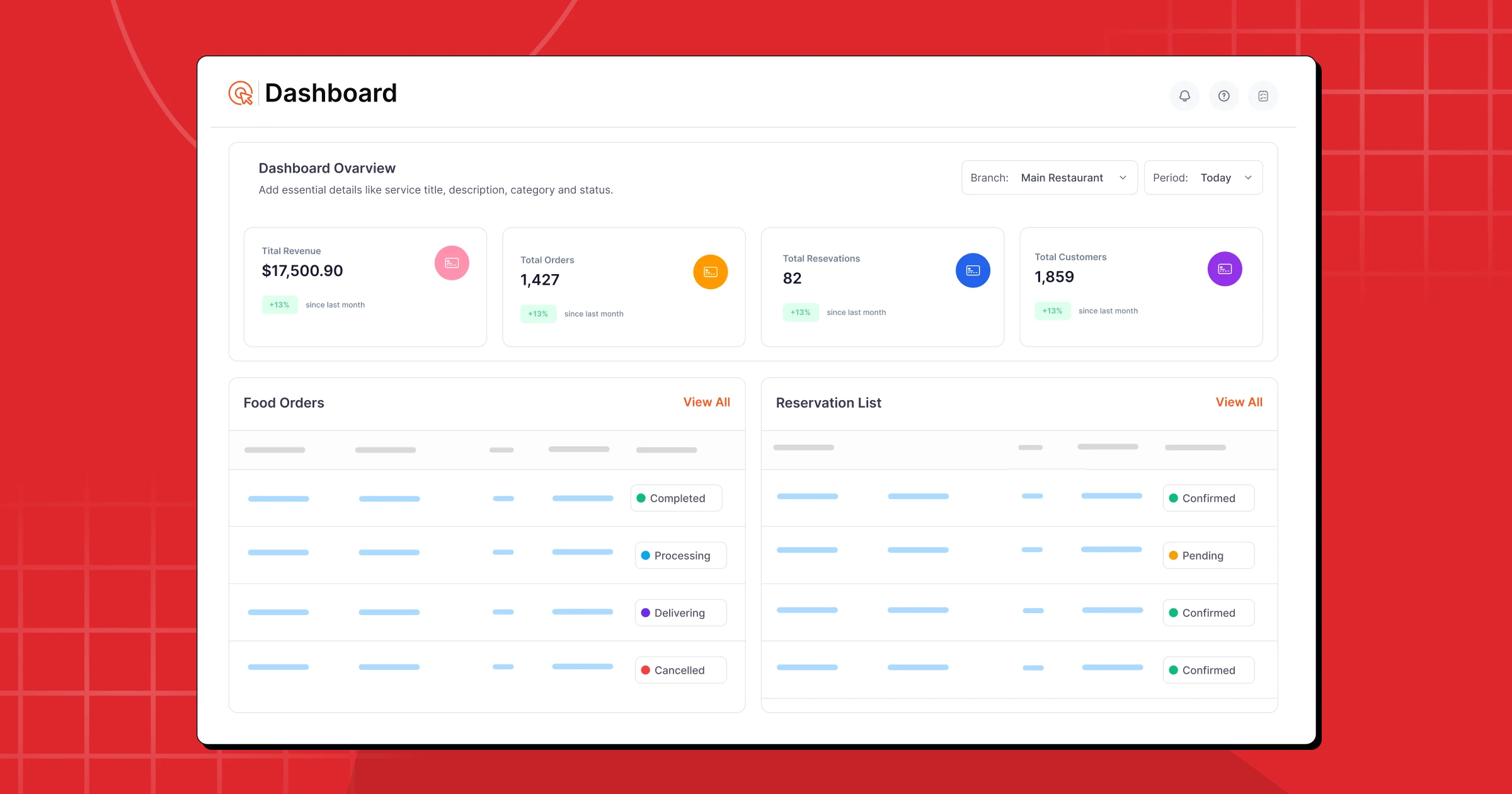
Task: Click the blue Total Reservations card icon
Action: point(973,270)
